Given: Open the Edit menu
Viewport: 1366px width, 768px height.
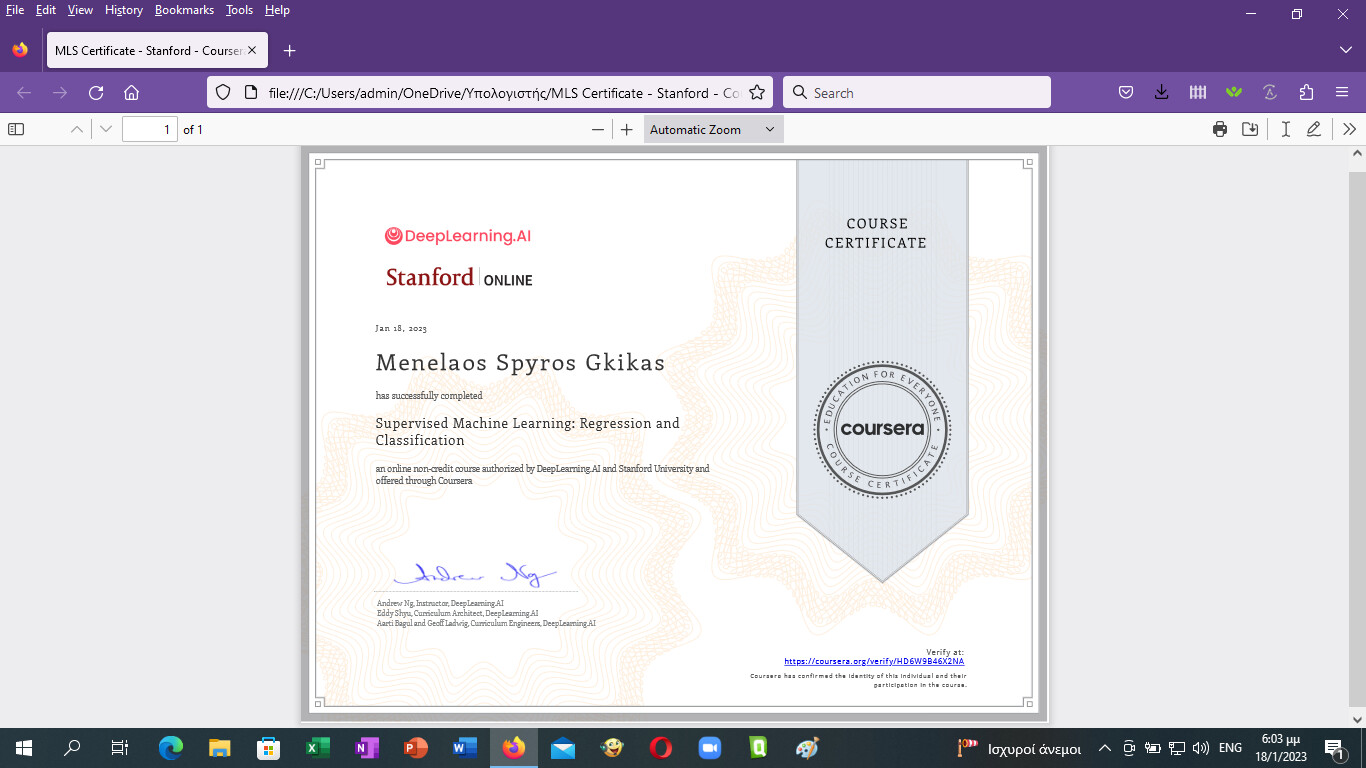Looking at the screenshot, I should click(46, 10).
